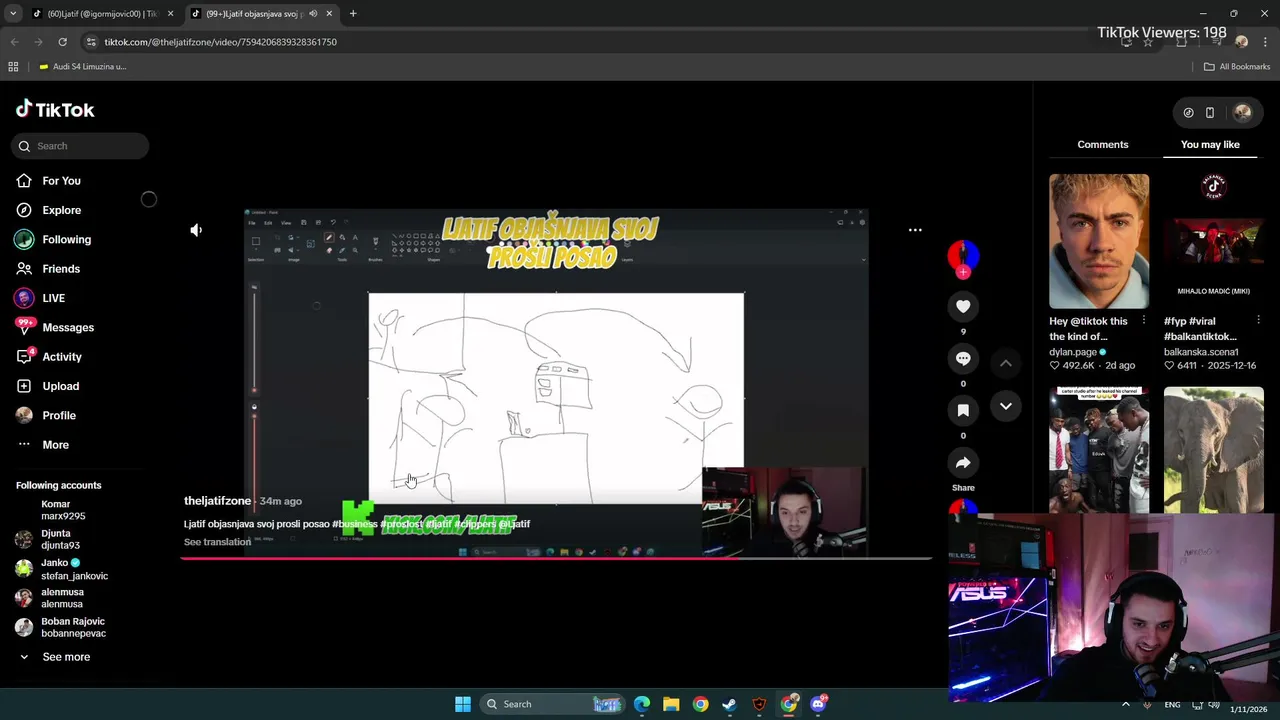The image size is (1280, 720).
Task: Open the Friends page
Action: [60, 269]
